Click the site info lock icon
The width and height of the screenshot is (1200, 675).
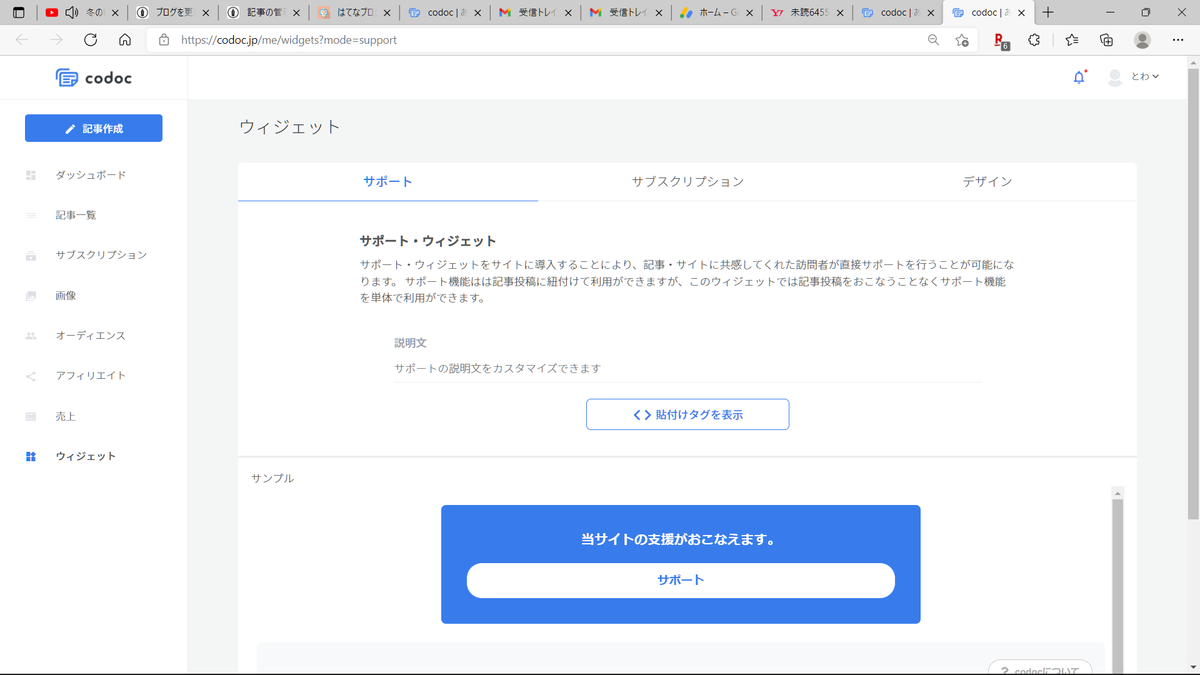pos(164,40)
